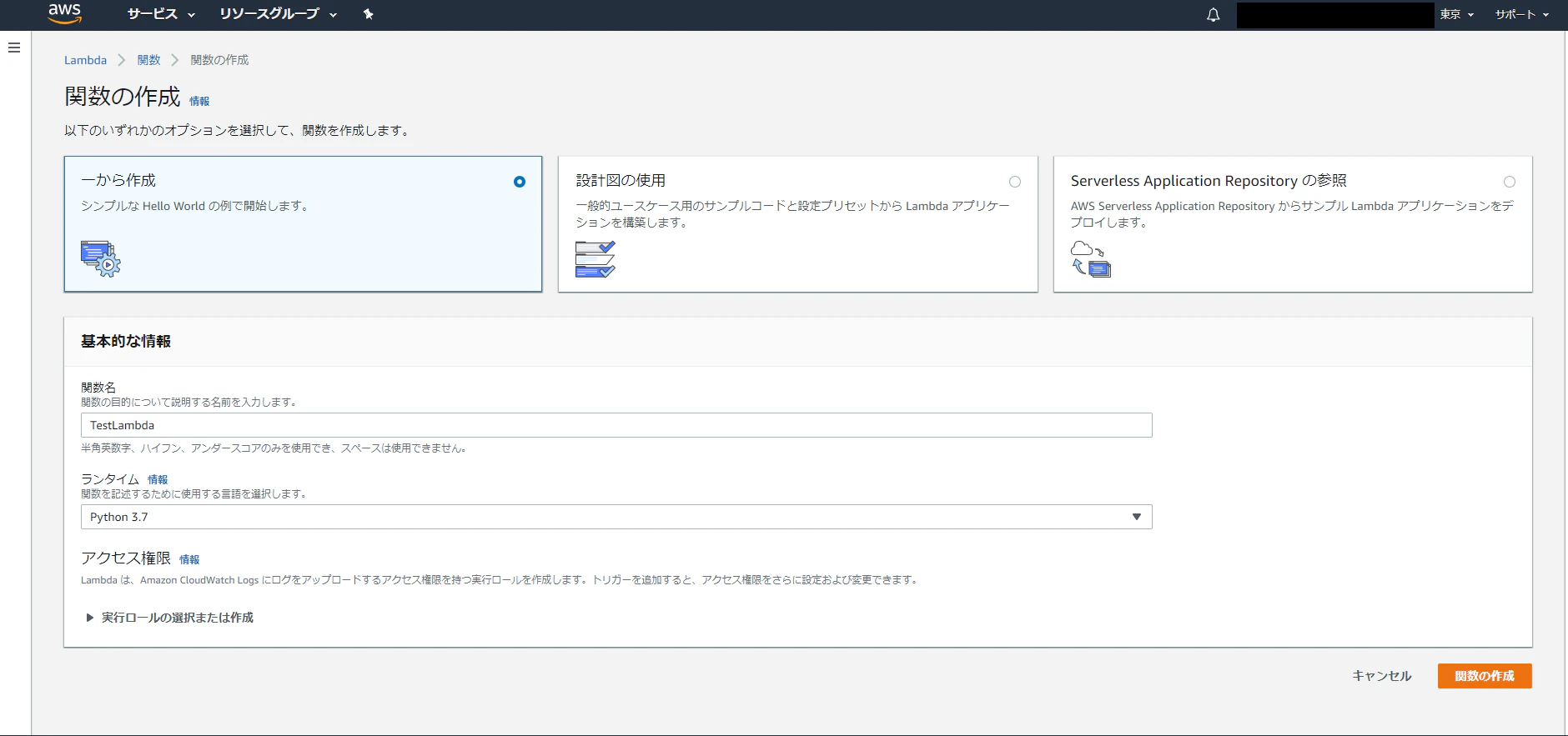Go to Lambda breadcrumb link
The width and height of the screenshot is (1568, 736).
[x=85, y=60]
